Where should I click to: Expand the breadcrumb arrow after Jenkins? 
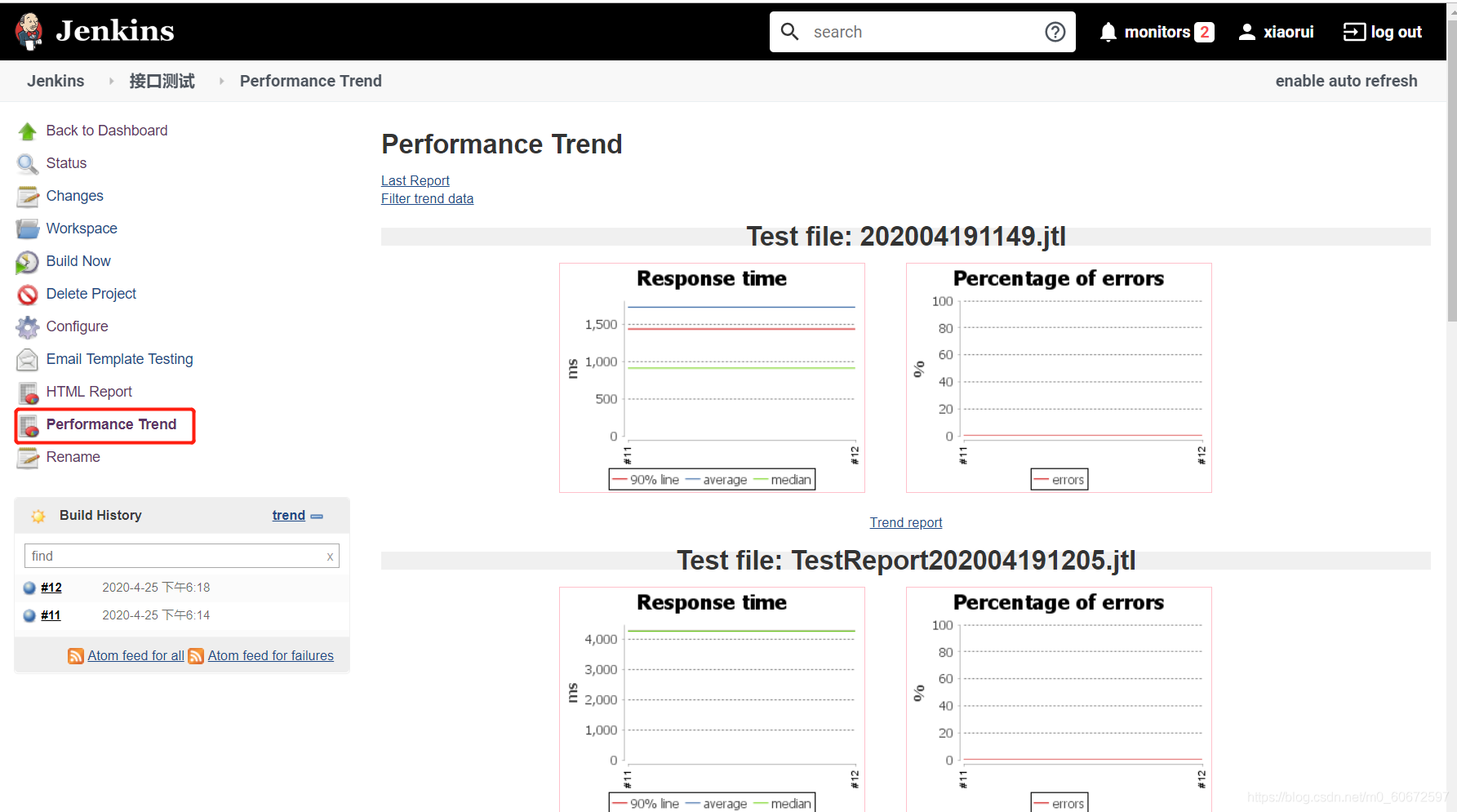112,81
